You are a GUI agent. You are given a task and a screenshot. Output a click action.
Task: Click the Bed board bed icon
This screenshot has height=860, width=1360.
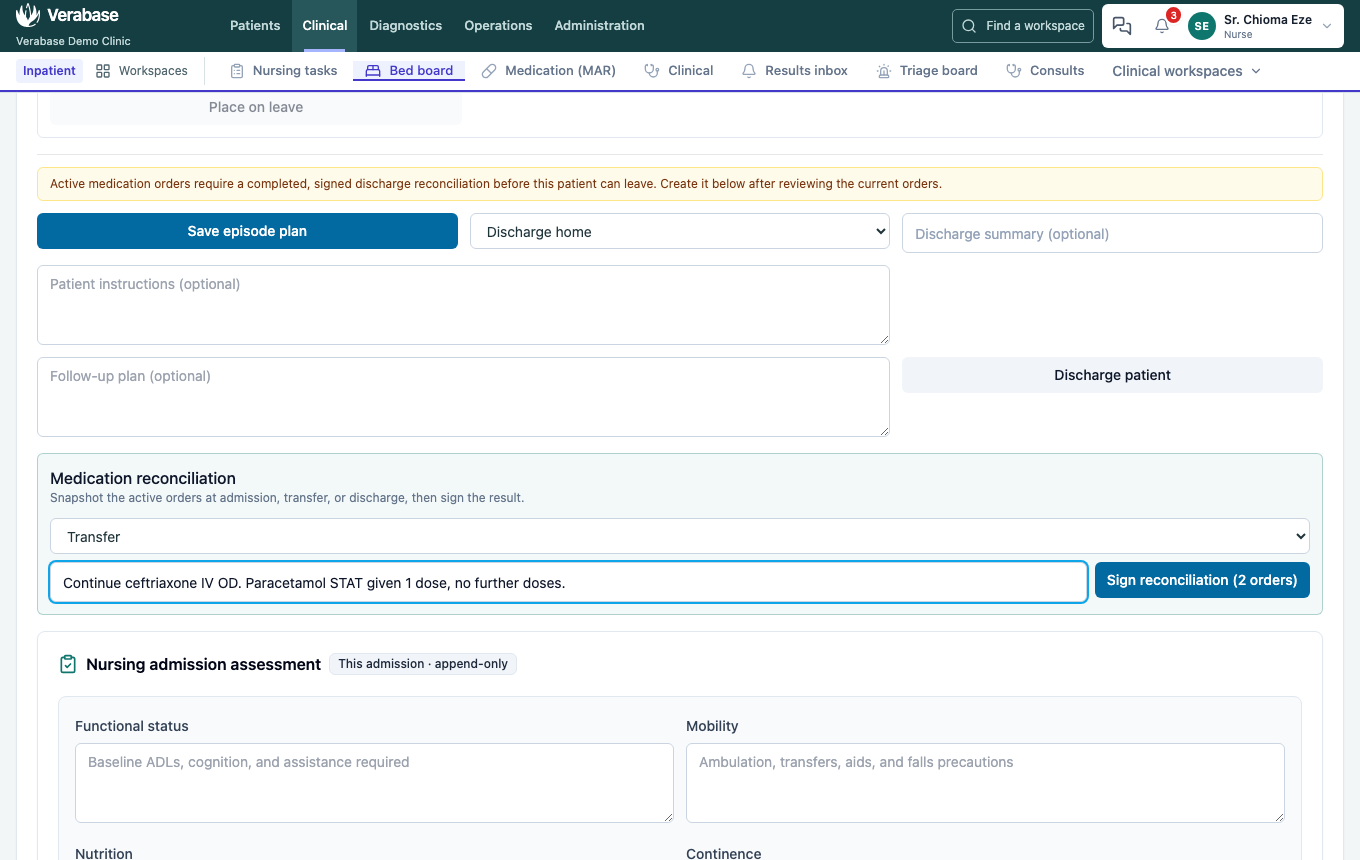[373, 71]
